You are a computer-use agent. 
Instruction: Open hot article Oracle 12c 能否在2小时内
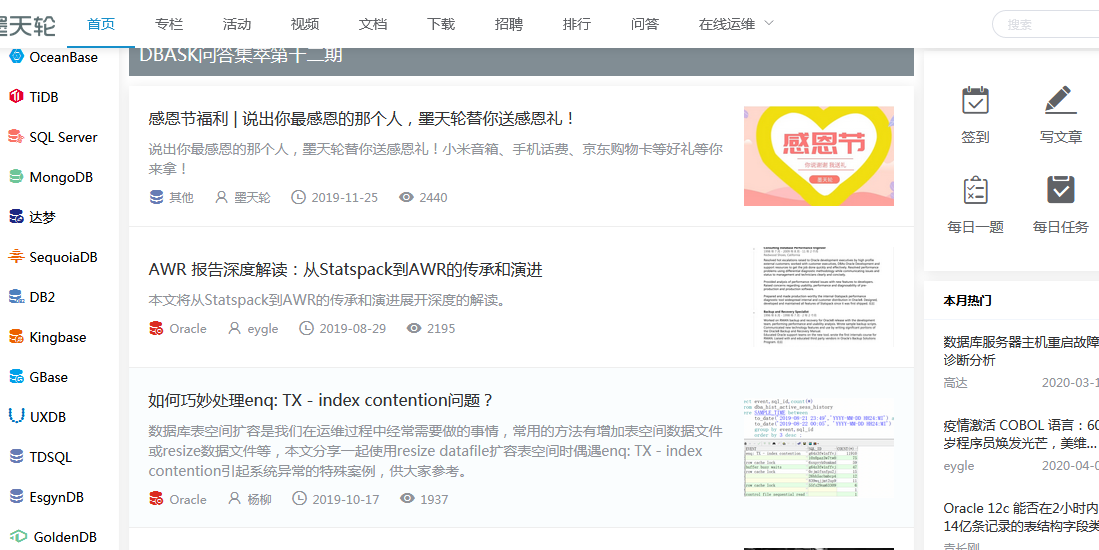pos(1021,516)
